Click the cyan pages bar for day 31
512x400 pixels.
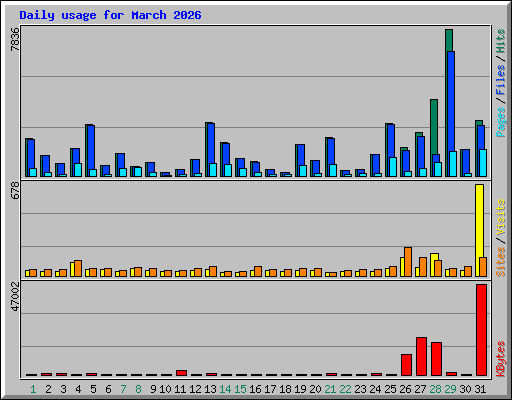click(x=483, y=163)
